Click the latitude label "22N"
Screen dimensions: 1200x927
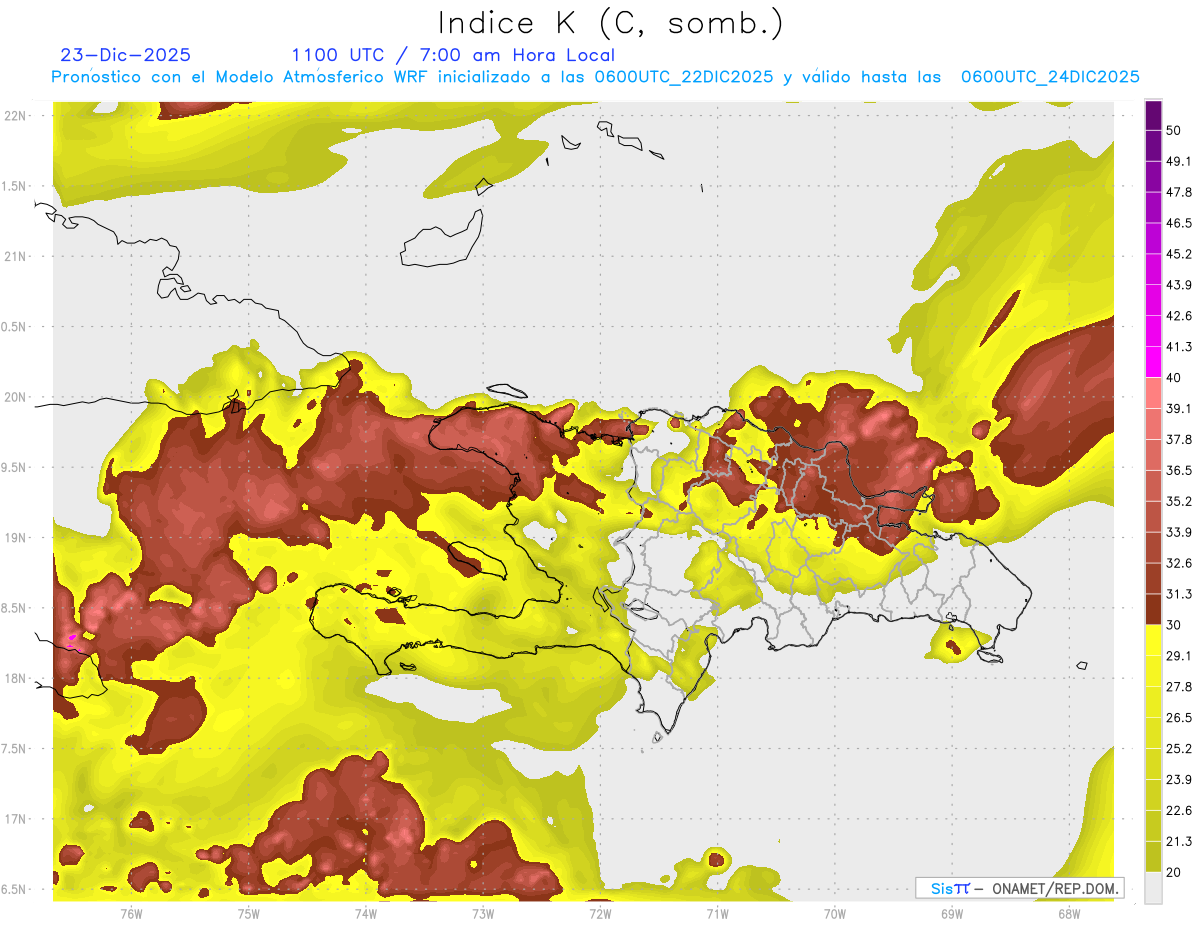tap(15, 116)
